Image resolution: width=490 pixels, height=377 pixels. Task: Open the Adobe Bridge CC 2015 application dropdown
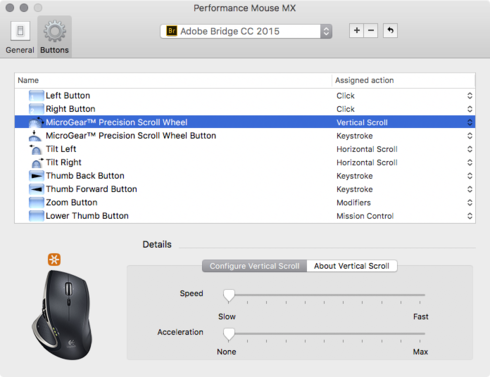pos(246,31)
